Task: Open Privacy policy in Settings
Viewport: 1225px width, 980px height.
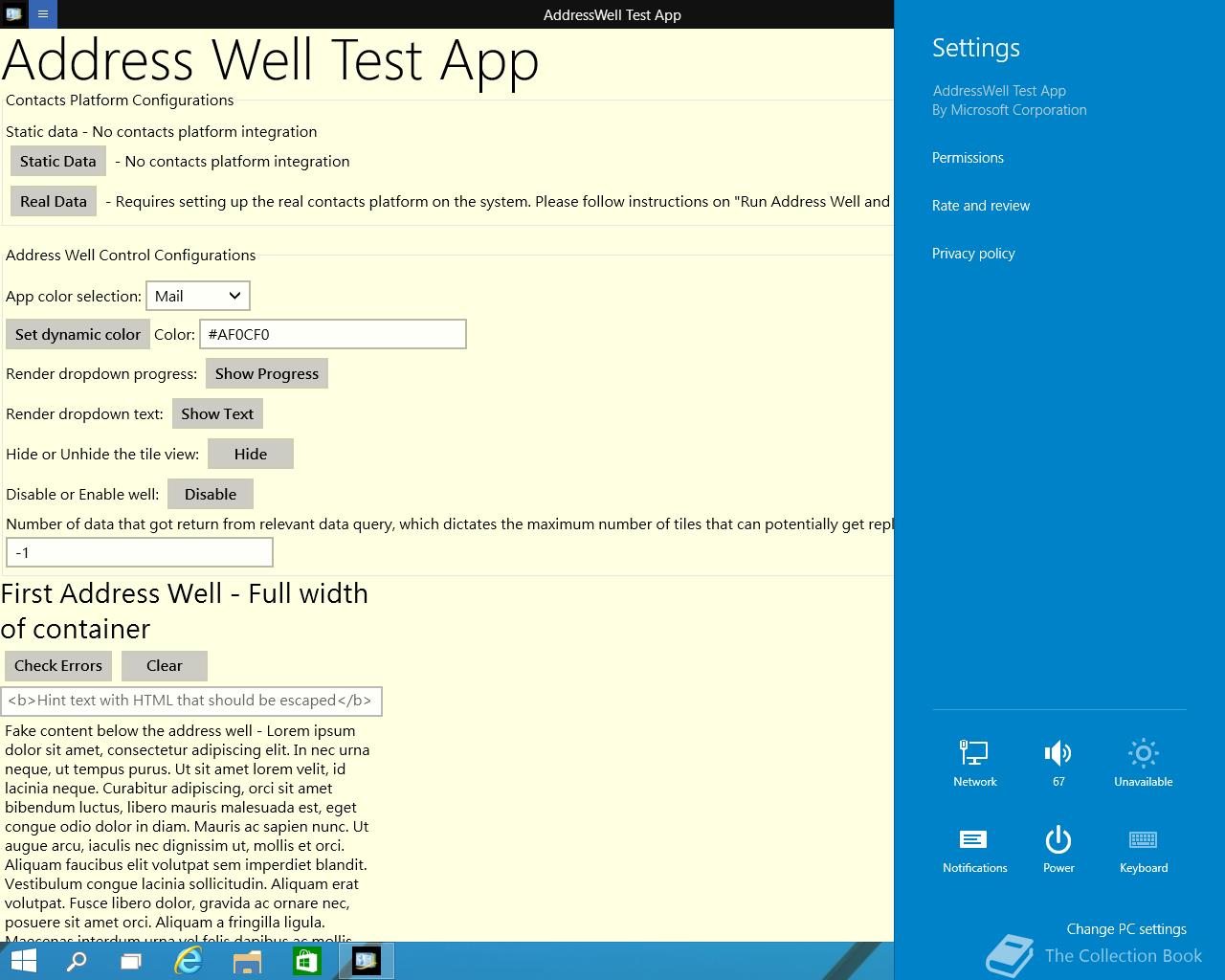Action: 973,254
